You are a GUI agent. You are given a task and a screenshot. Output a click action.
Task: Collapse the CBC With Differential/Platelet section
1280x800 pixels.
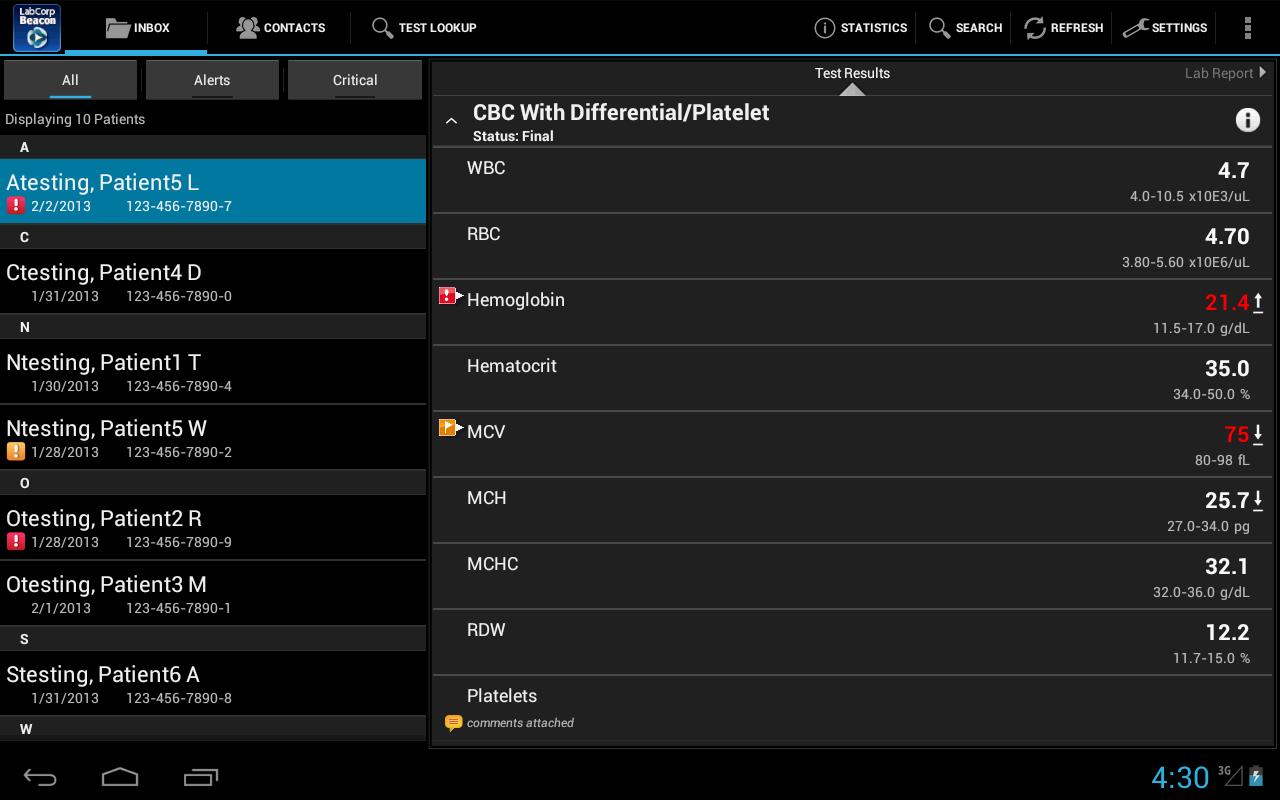click(x=451, y=121)
